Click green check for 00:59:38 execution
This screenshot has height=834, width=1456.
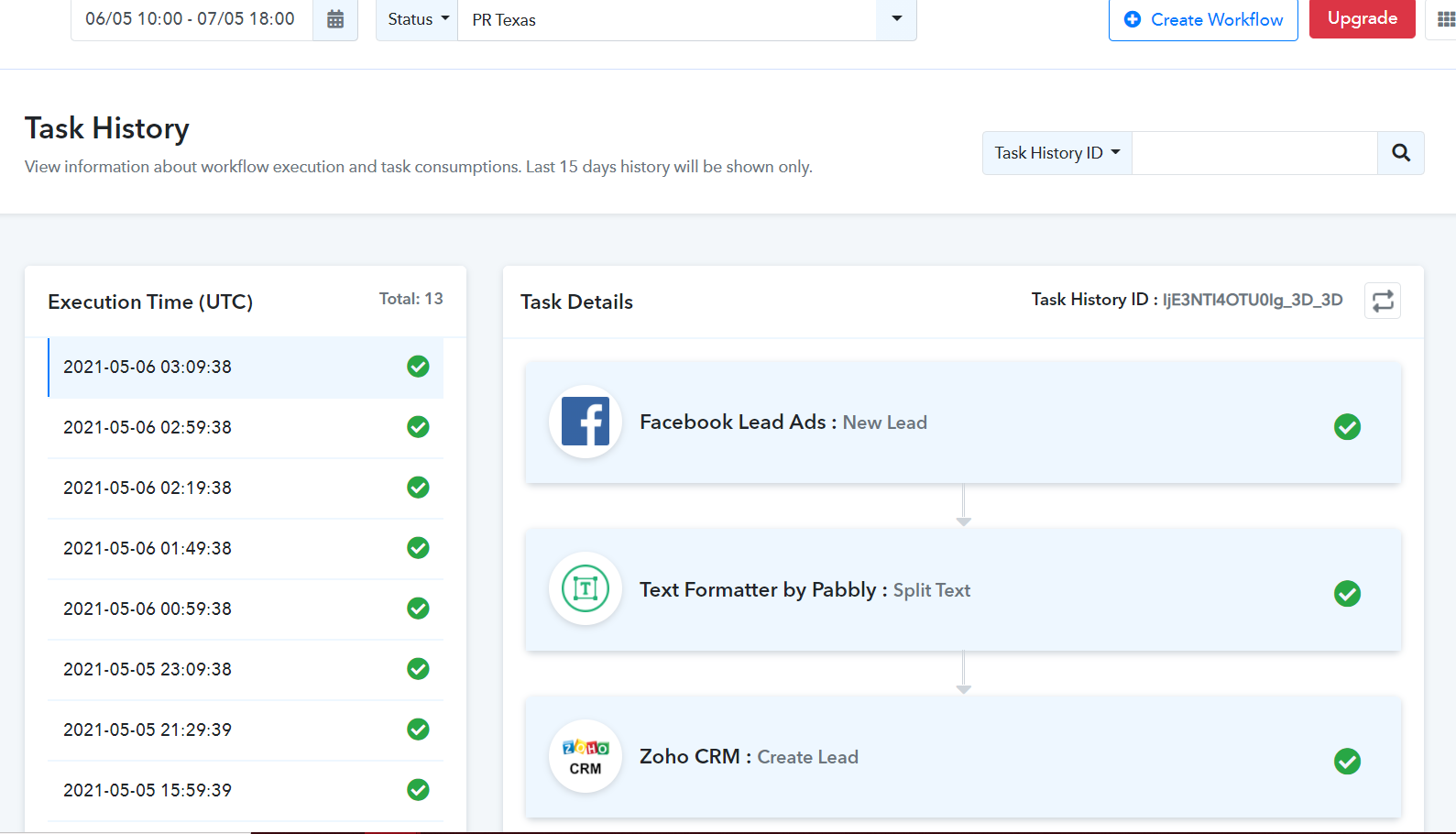coord(418,609)
